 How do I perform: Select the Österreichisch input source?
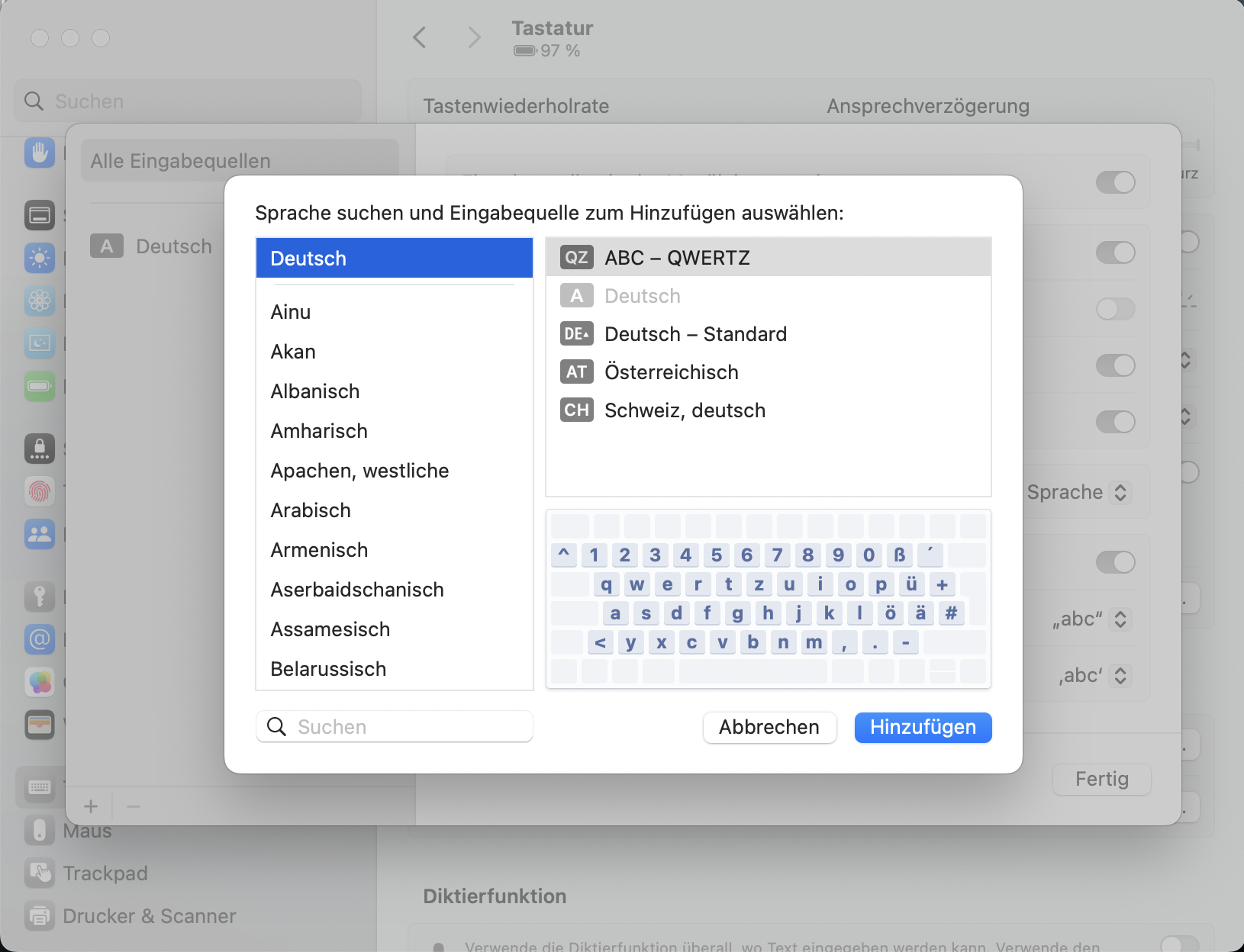(769, 371)
